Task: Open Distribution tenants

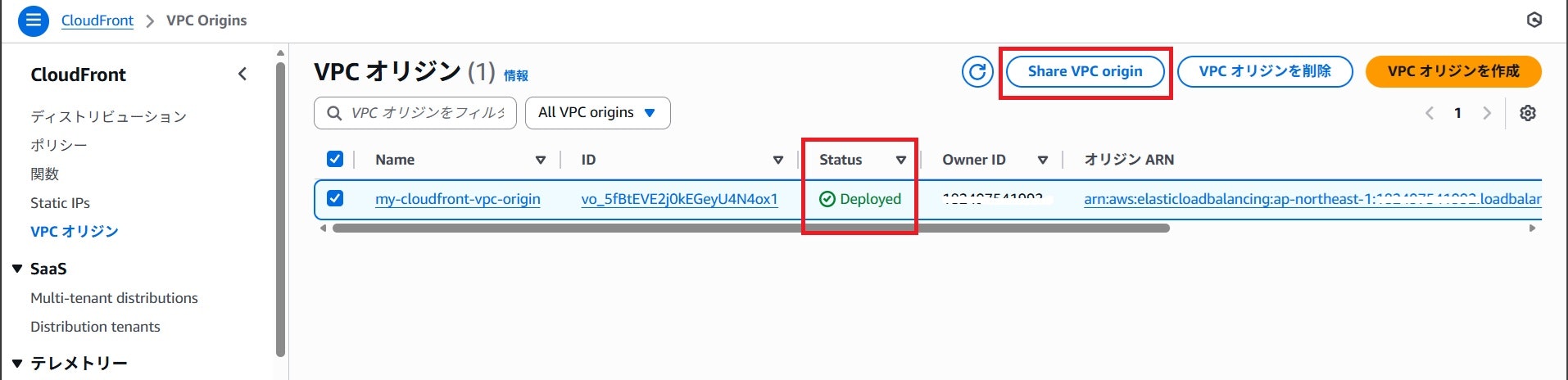Action: [x=95, y=327]
